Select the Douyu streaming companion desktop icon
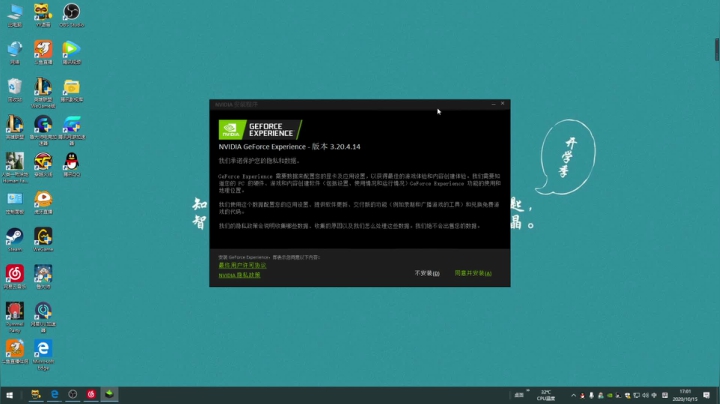Viewport: 720px width, 404px height. pos(15,352)
